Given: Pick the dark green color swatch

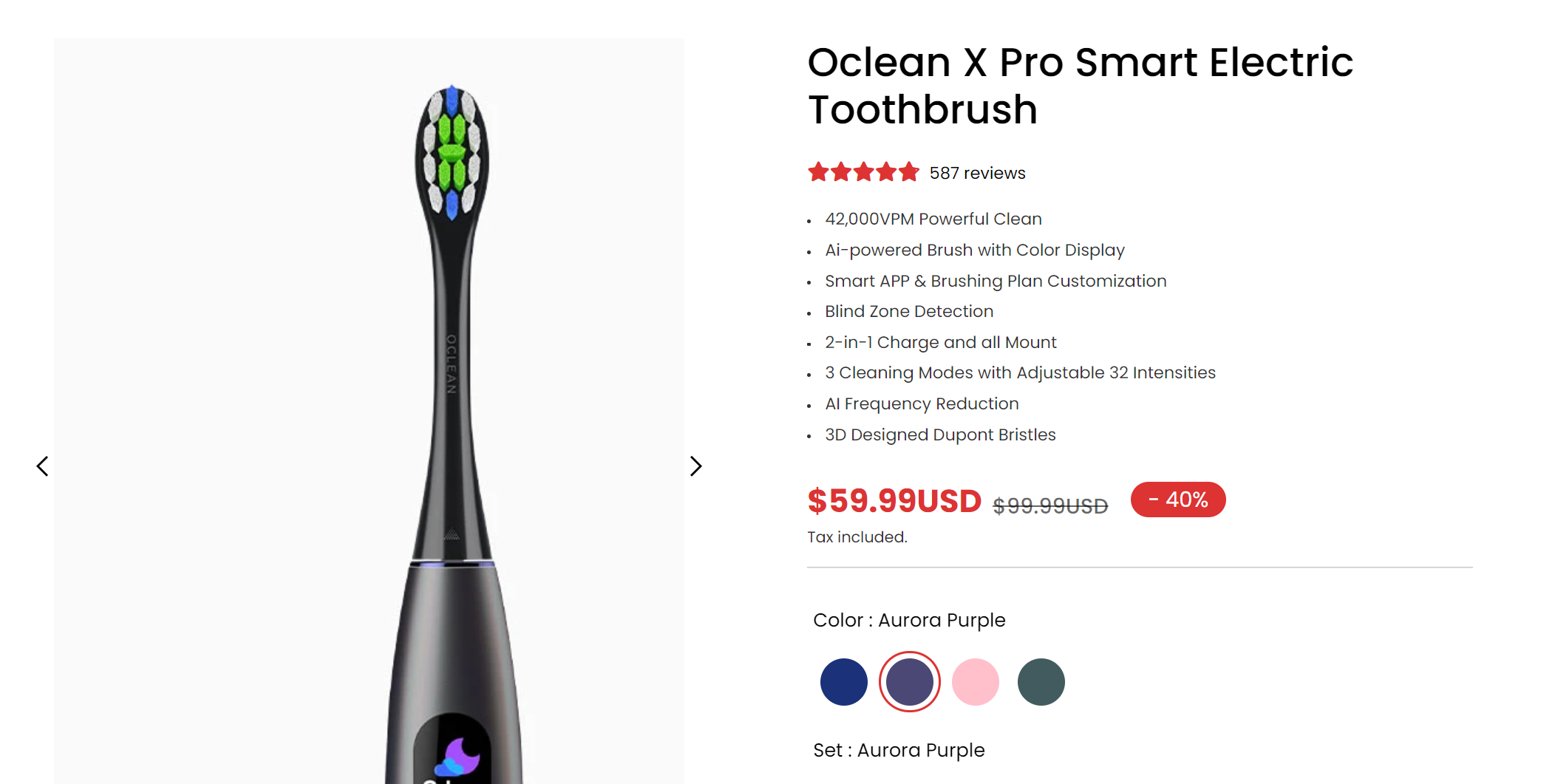Looking at the screenshot, I should [1041, 682].
